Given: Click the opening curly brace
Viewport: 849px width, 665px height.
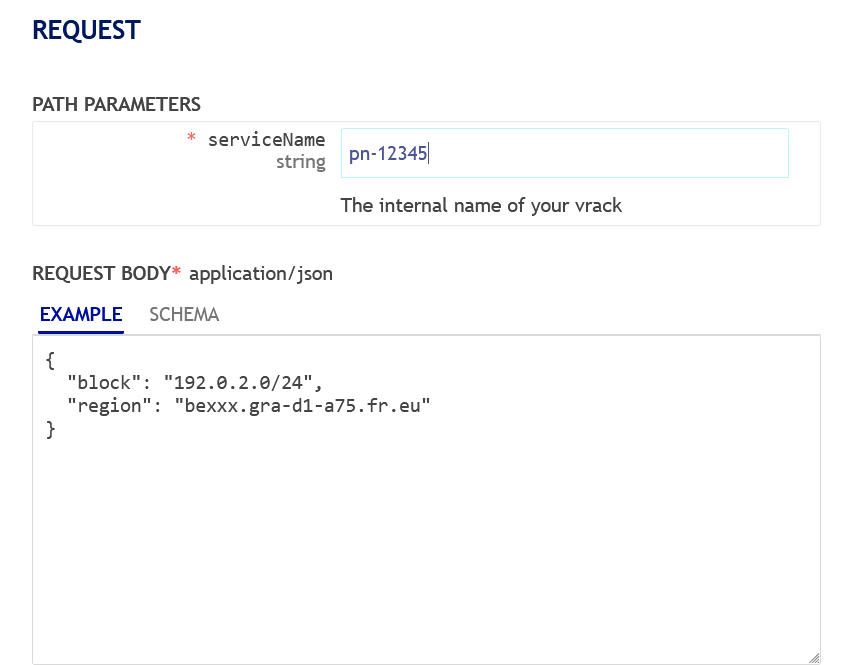Looking at the screenshot, I should 51,358.
